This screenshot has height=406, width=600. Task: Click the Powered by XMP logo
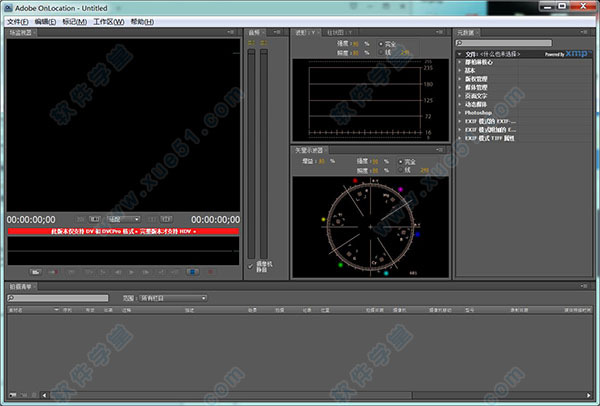(567, 54)
